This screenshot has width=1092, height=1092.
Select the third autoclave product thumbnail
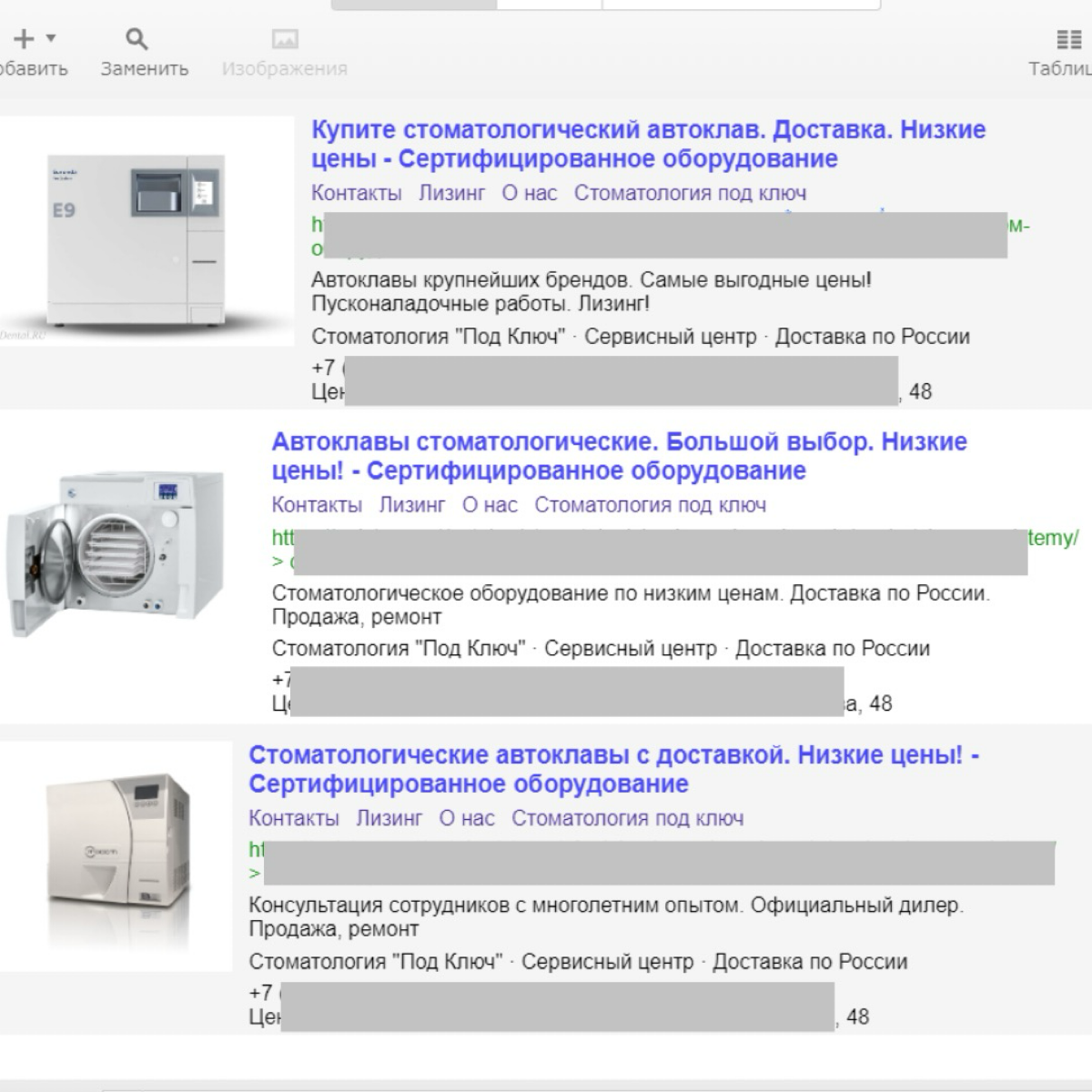tap(116, 855)
